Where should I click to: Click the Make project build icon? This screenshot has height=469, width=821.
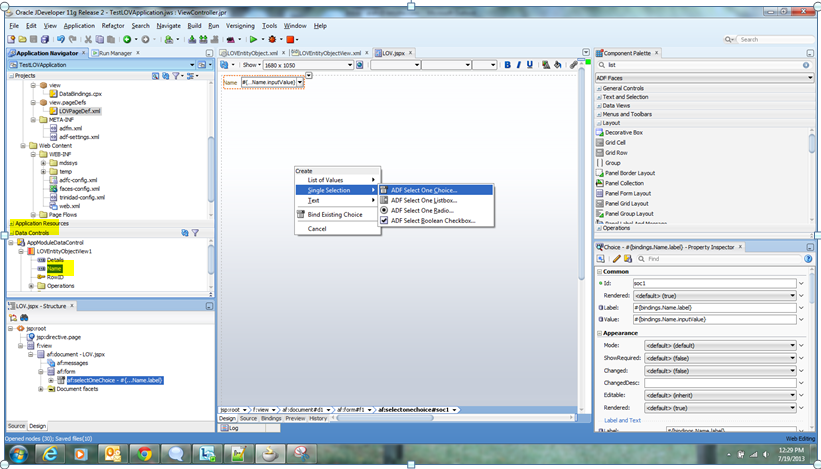(192, 39)
